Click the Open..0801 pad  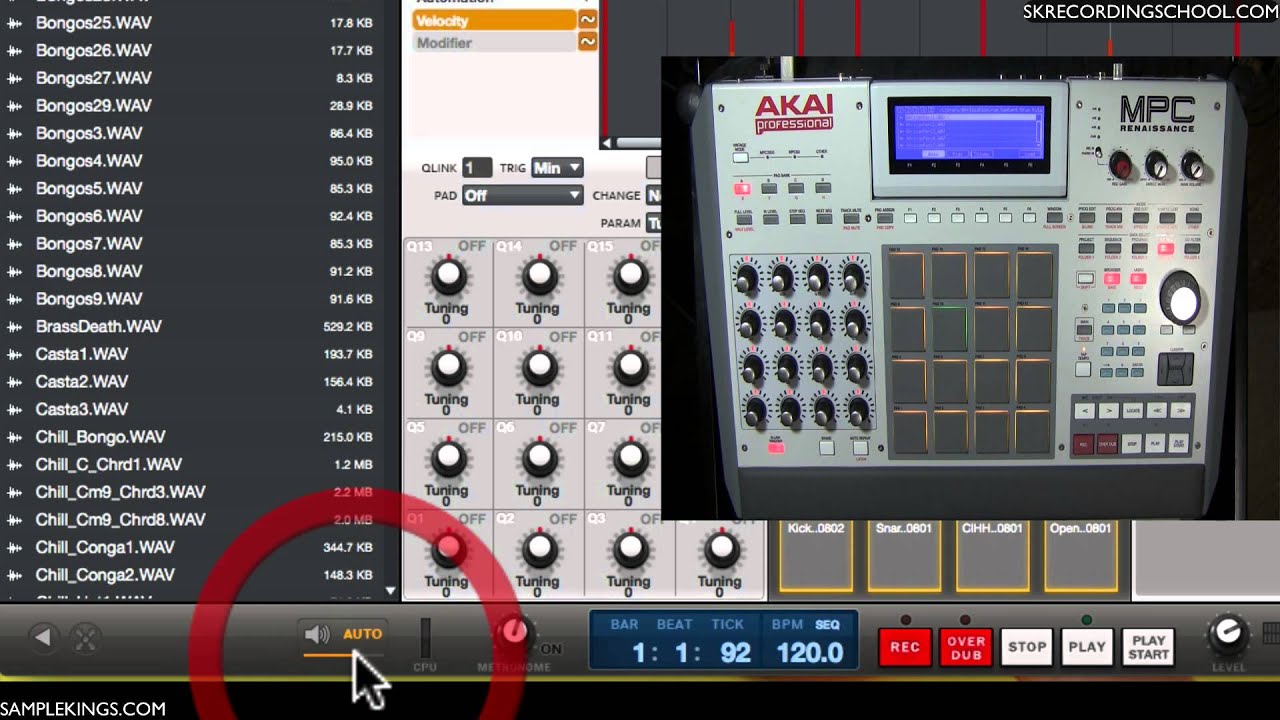(1080, 555)
